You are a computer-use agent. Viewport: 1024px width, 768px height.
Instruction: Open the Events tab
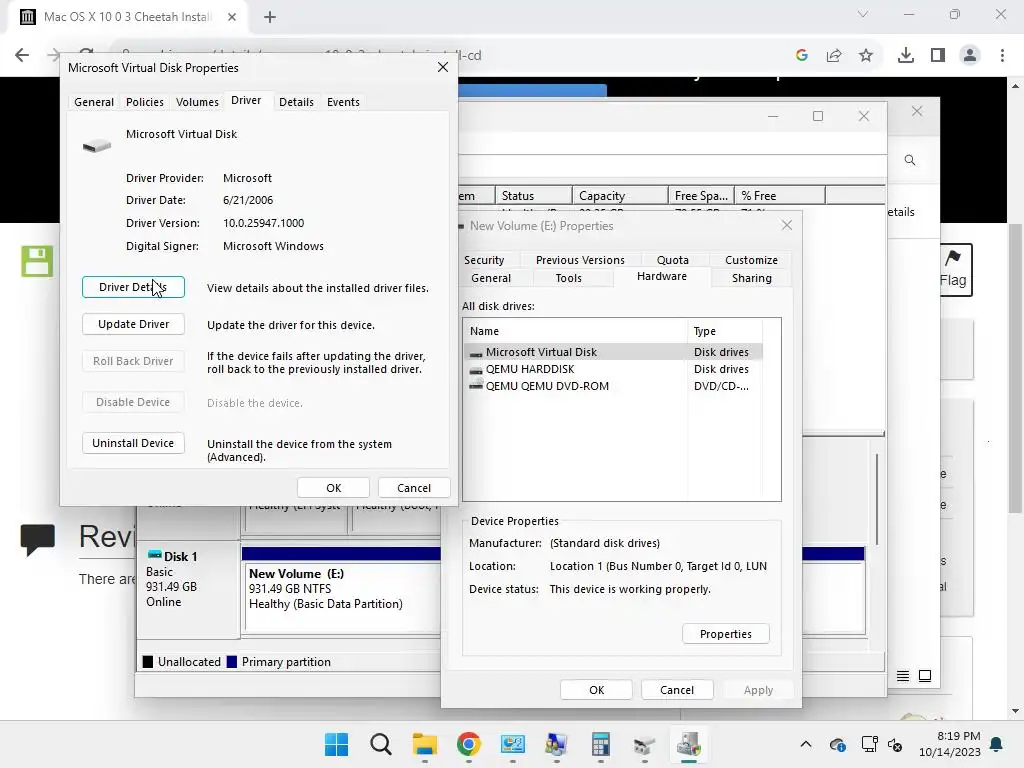(x=344, y=102)
